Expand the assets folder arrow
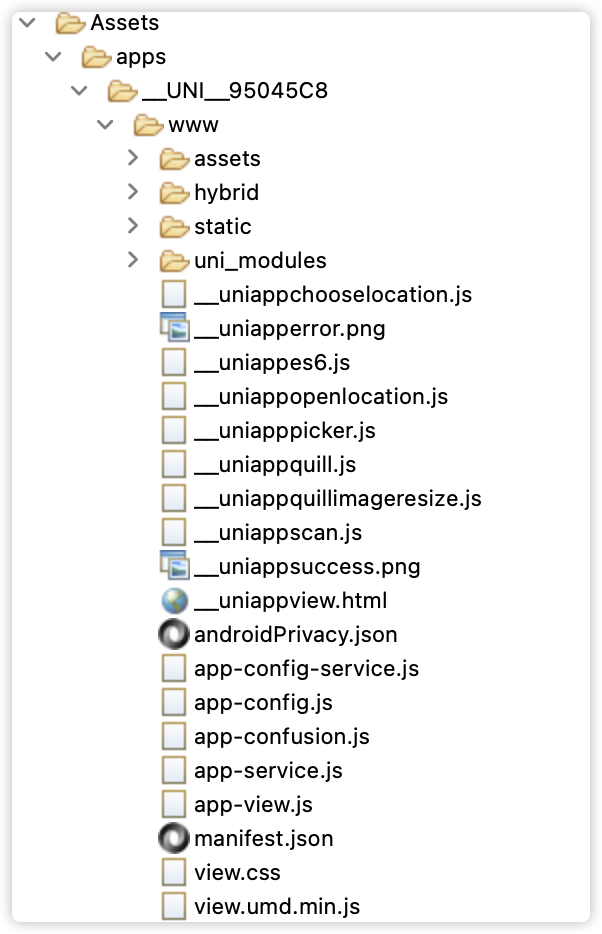Viewport: 602px width, 934px height. [x=133, y=158]
